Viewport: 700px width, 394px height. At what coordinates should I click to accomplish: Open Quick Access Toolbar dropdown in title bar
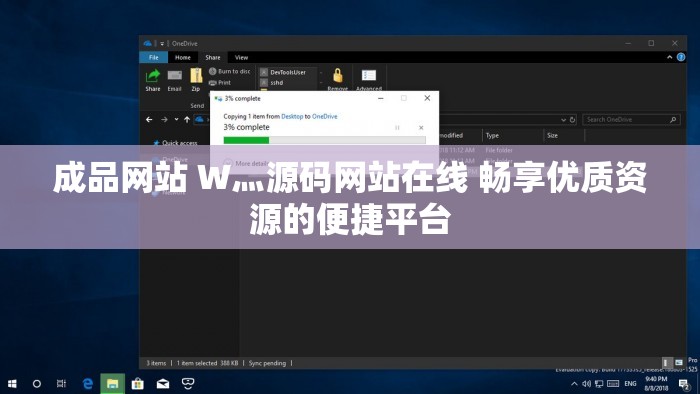pyautogui.click(x=162, y=44)
